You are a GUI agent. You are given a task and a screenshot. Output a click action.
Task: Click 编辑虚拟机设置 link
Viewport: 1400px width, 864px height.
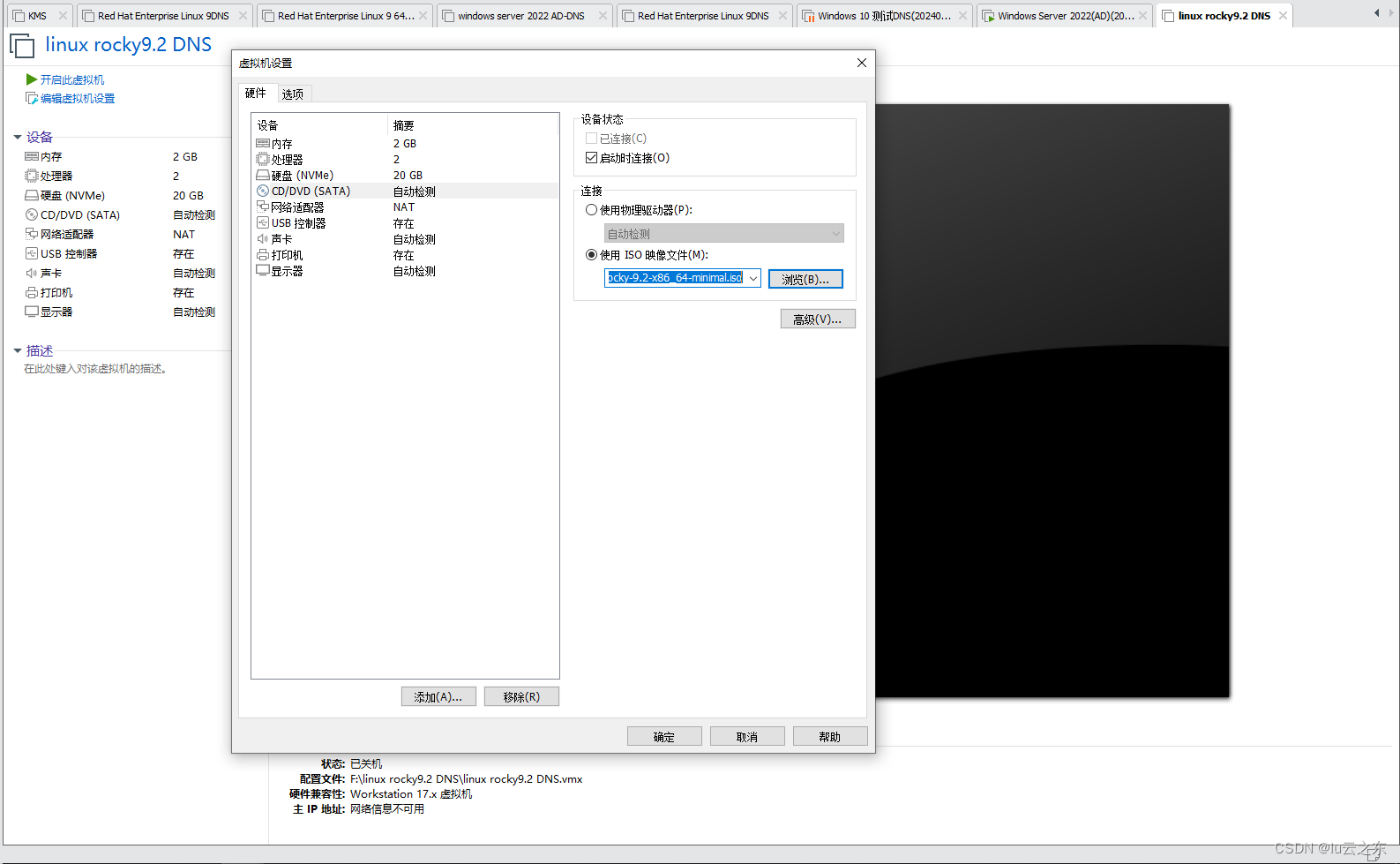click(78, 98)
